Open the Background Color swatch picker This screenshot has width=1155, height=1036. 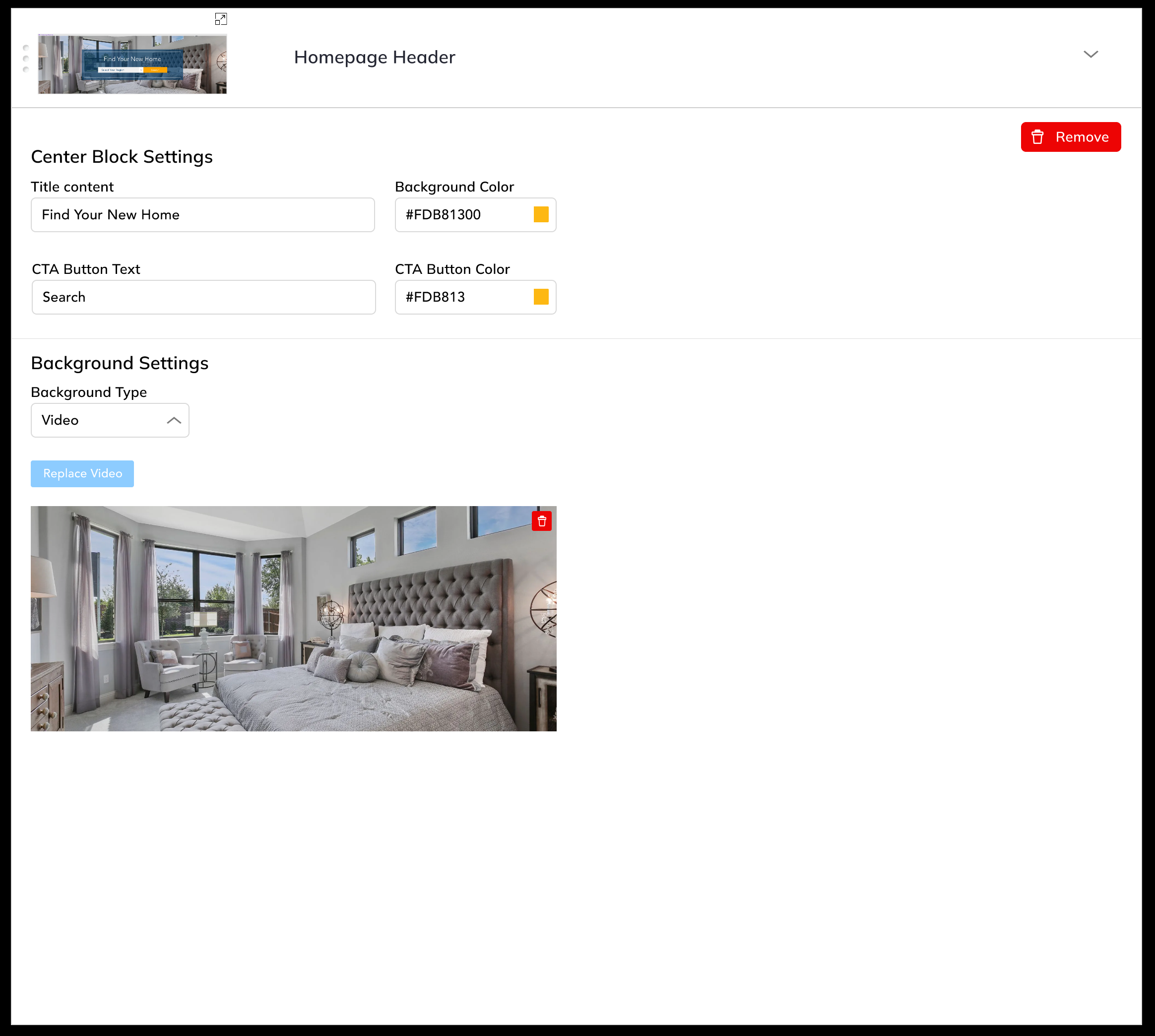[x=541, y=215]
